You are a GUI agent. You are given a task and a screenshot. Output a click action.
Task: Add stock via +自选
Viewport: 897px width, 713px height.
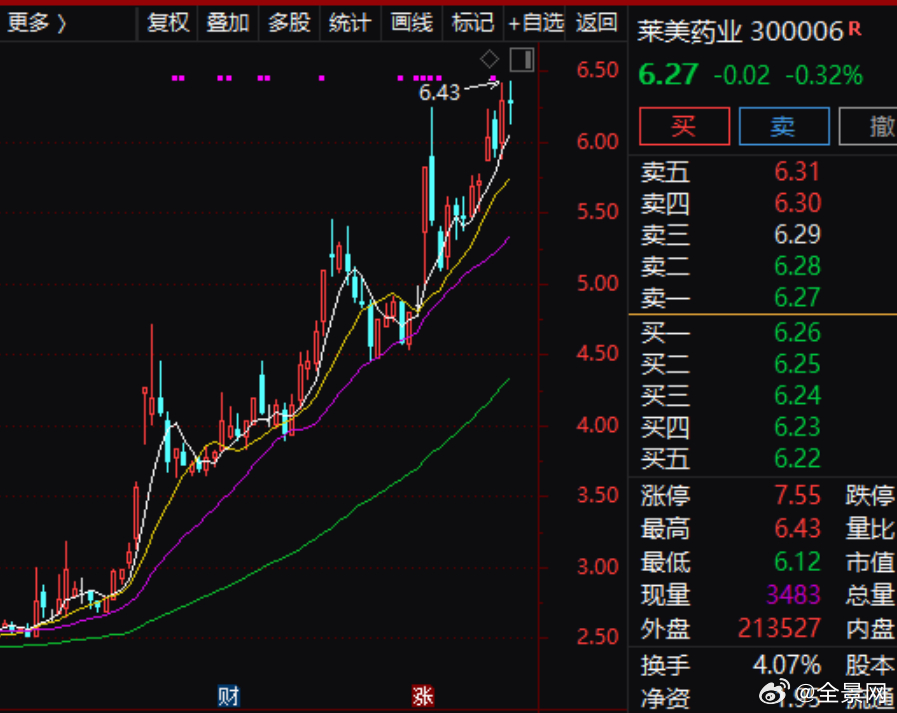click(536, 23)
